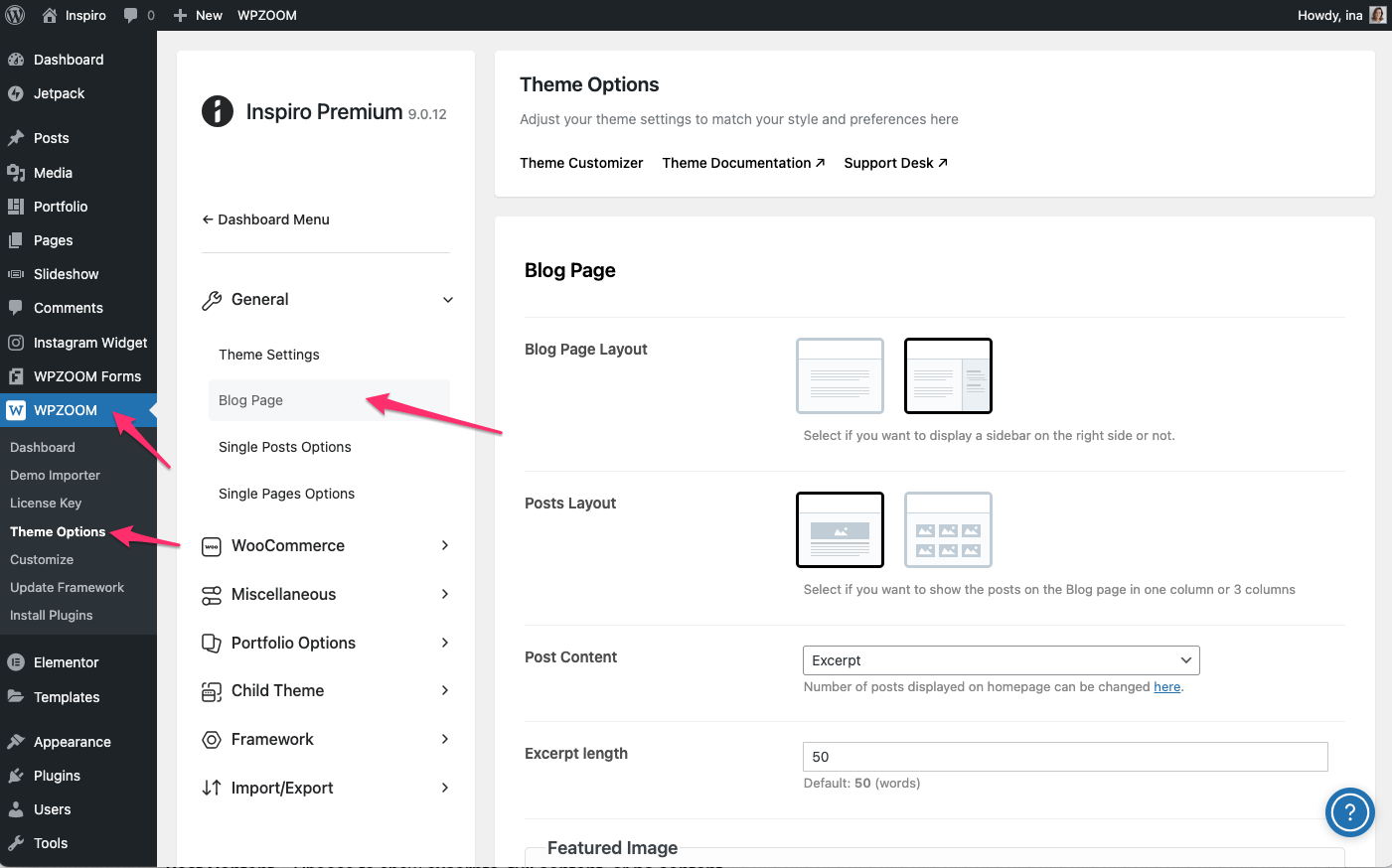Image resolution: width=1392 pixels, height=868 pixels.
Task: Select the one-column posts layout
Action: coord(840,529)
